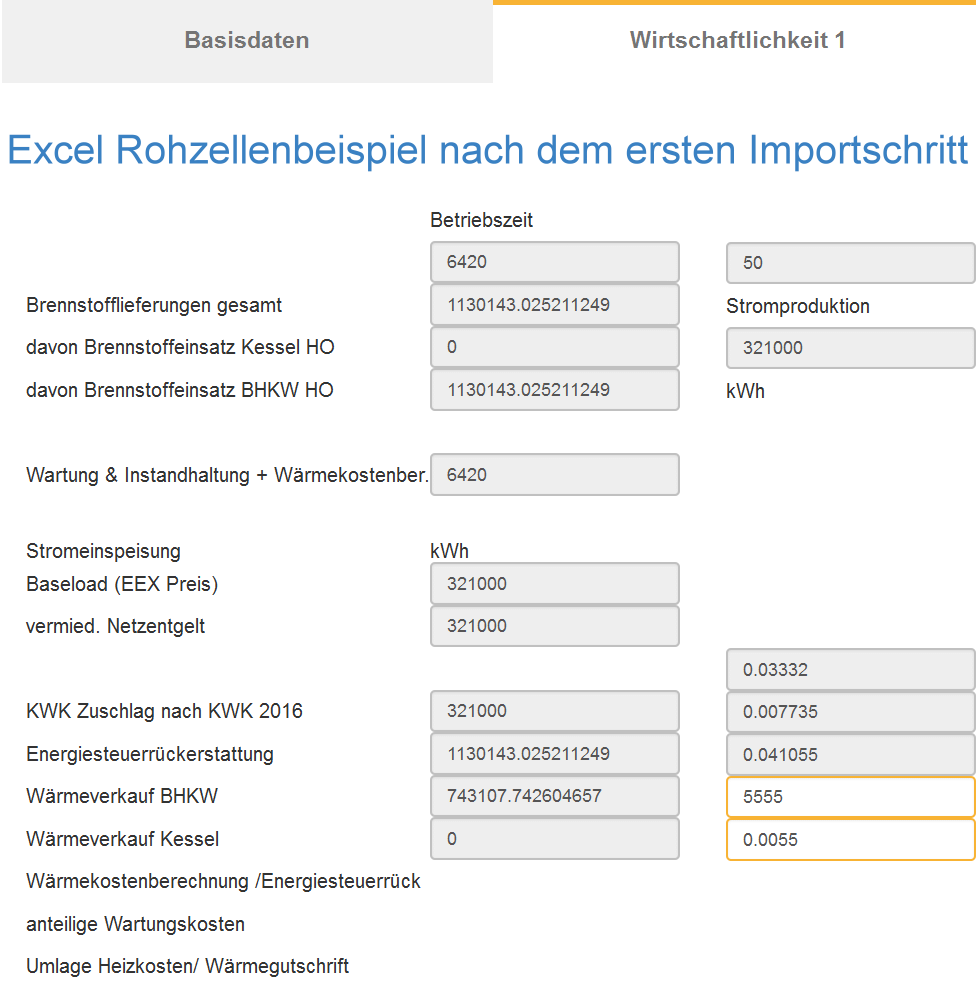Focus the Baseload (EEX Preis) kWh field
Screen dimensions: 976x993
[x=554, y=584]
